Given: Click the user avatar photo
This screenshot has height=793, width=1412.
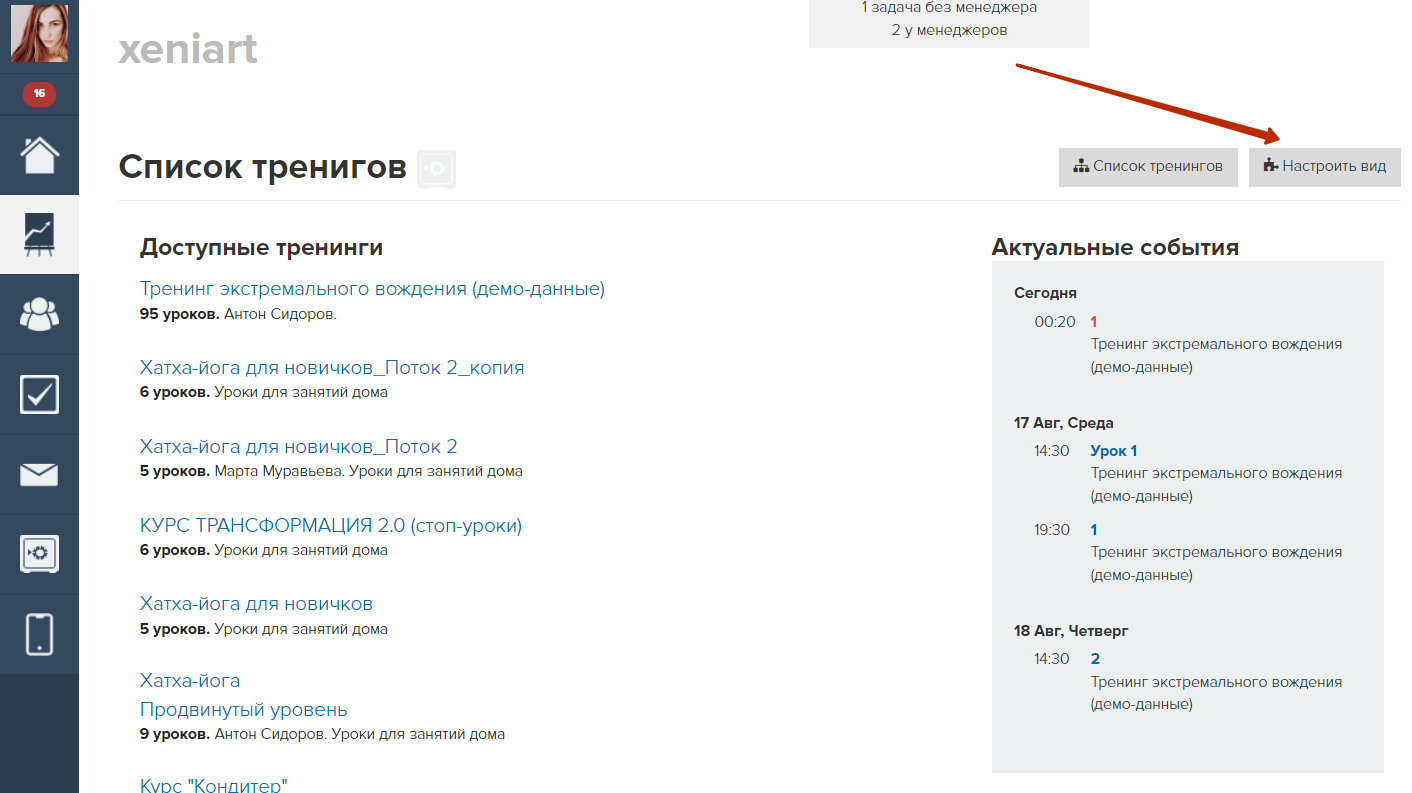Looking at the screenshot, I should click(39, 33).
